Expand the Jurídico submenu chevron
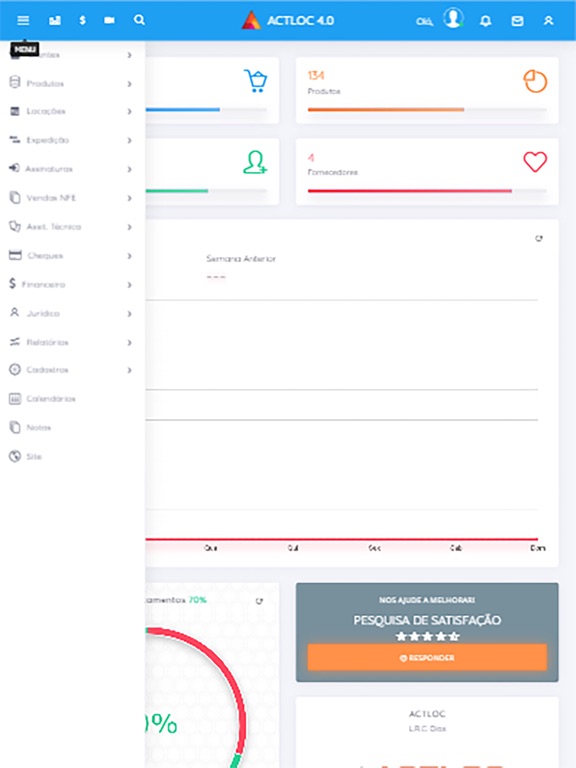576x768 pixels. [129, 313]
